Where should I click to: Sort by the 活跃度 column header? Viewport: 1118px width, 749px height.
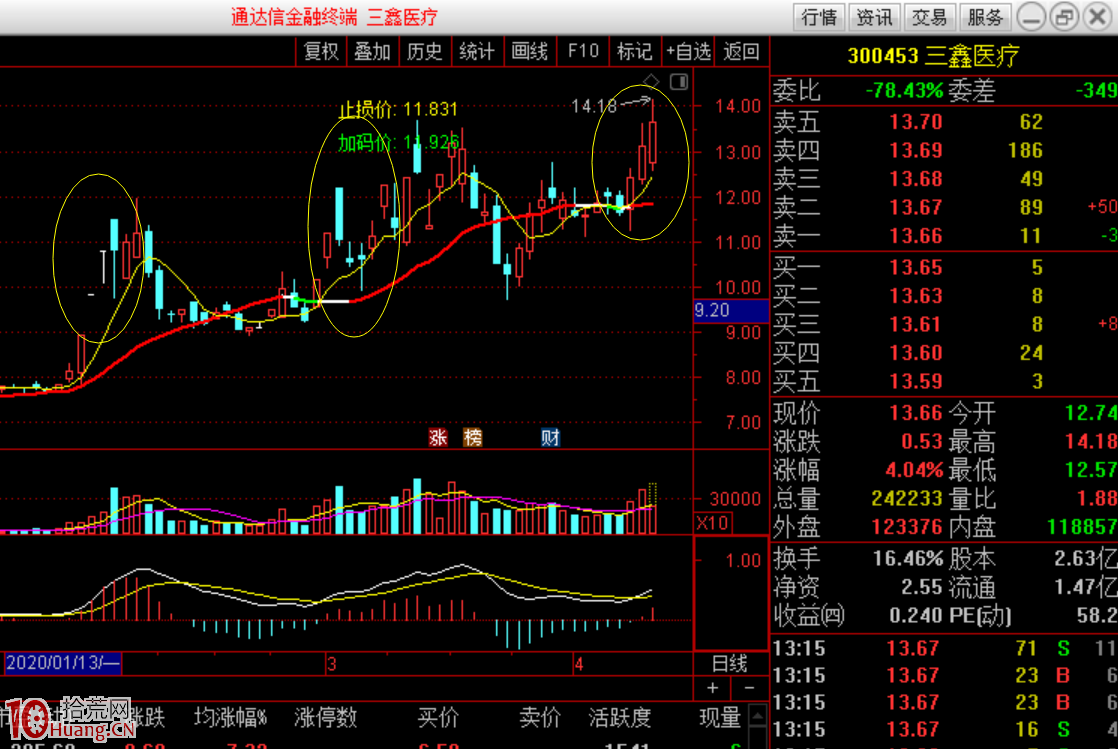tap(620, 718)
